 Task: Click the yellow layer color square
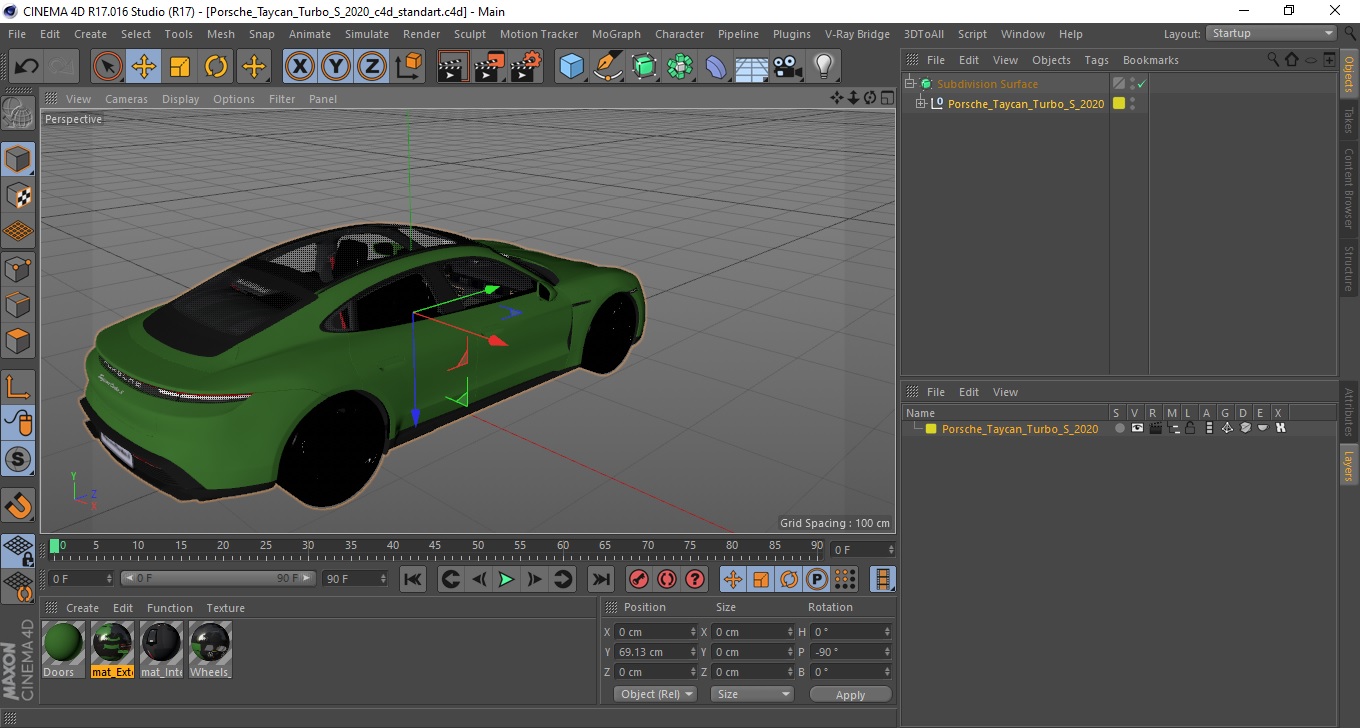point(931,429)
